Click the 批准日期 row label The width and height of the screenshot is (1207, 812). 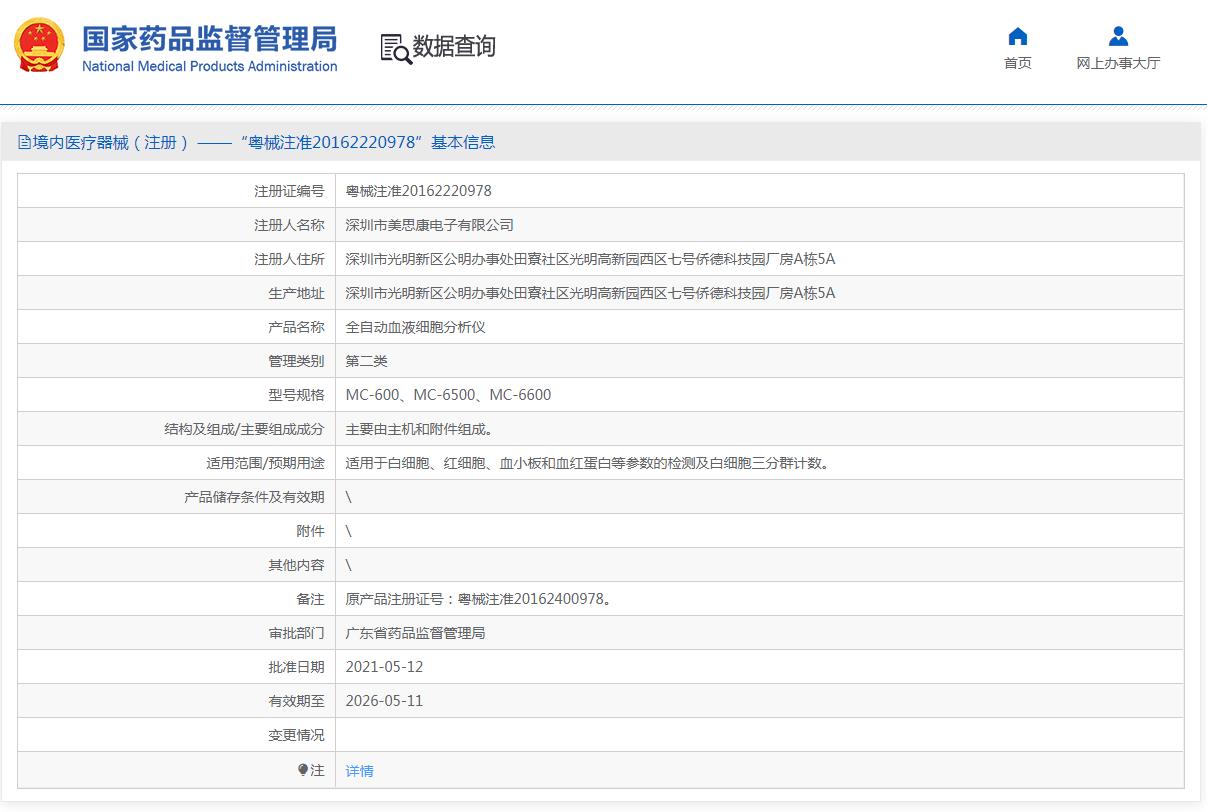click(x=296, y=667)
